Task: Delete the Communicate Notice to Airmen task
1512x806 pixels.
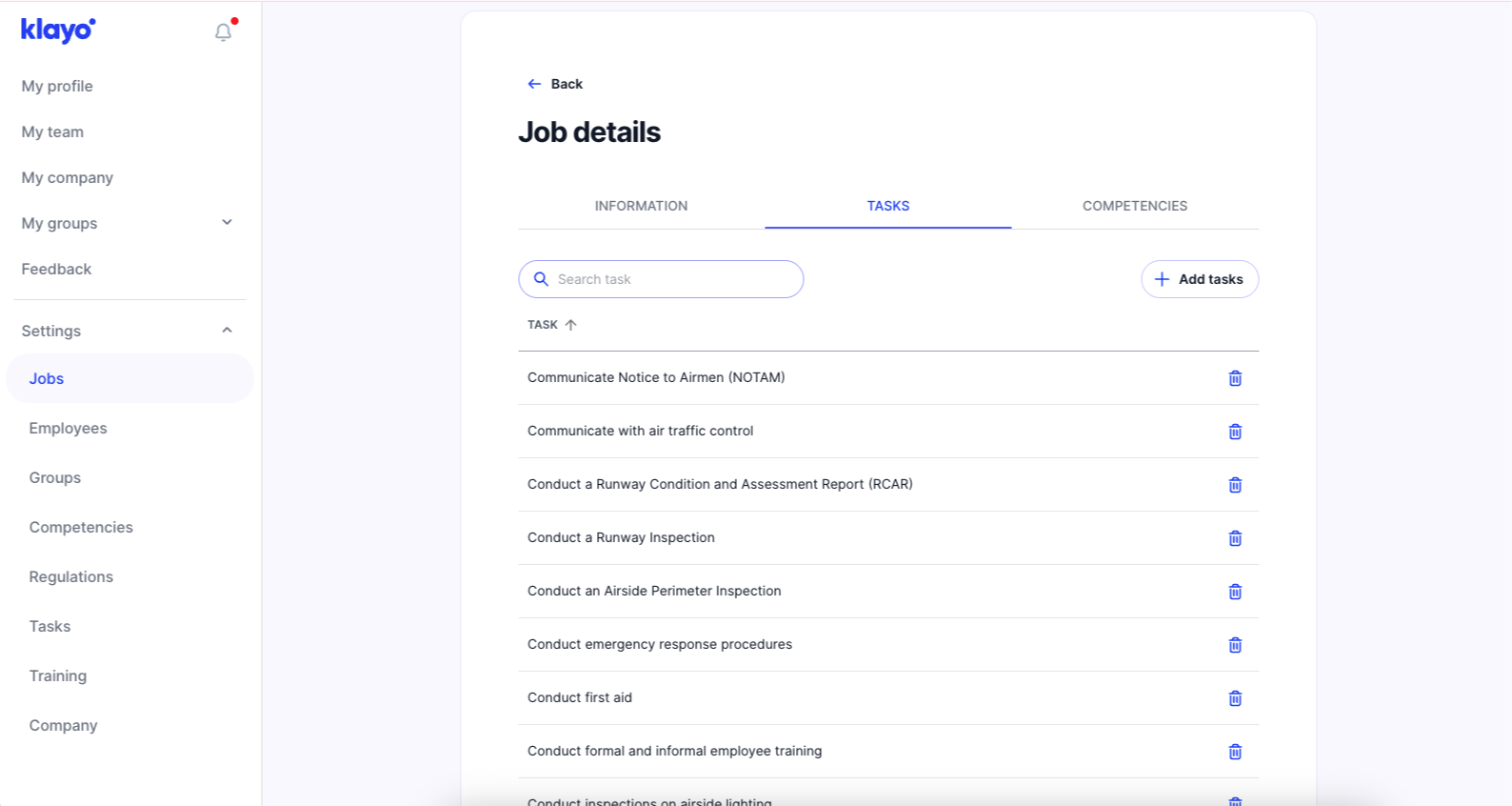Action: coord(1235,378)
